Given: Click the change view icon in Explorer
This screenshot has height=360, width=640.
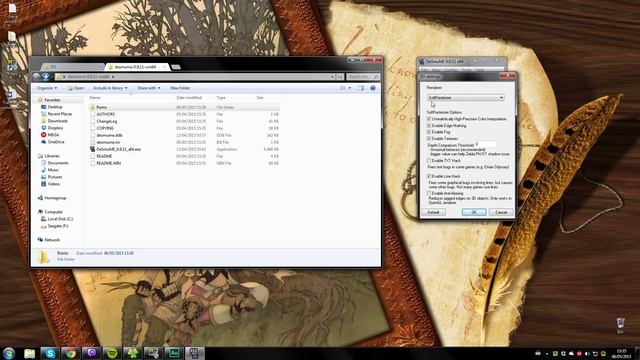Looking at the screenshot, I should tap(343, 88).
